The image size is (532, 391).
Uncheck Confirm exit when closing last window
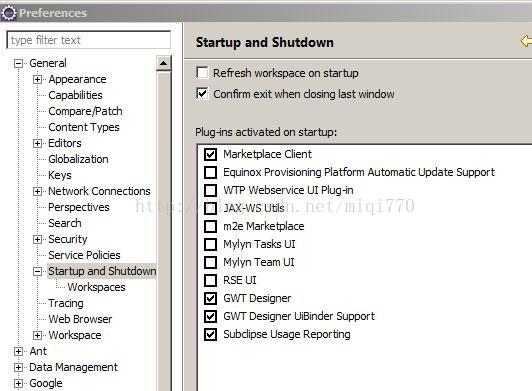click(x=202, y=93)
